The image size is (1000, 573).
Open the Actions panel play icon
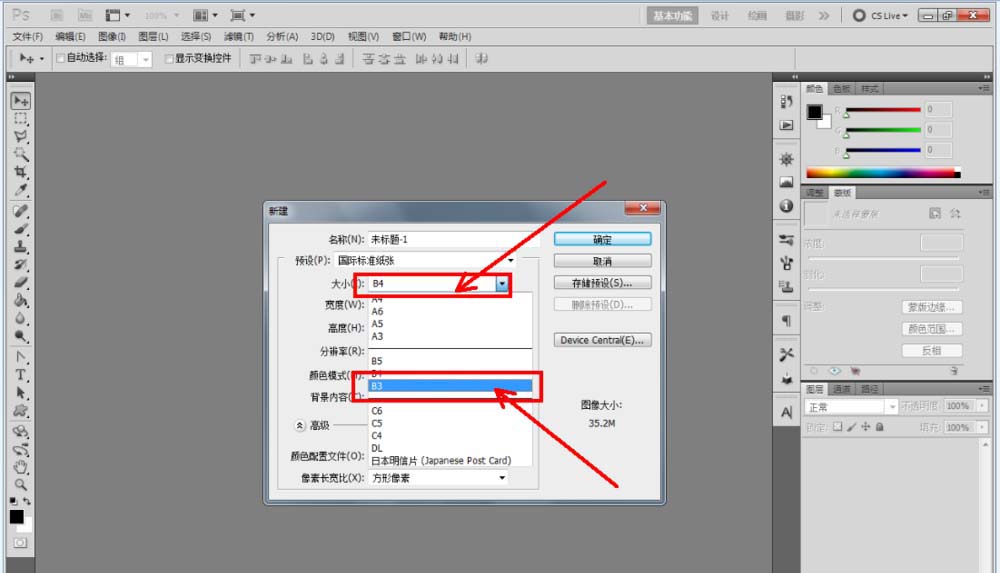pos(786,125)
